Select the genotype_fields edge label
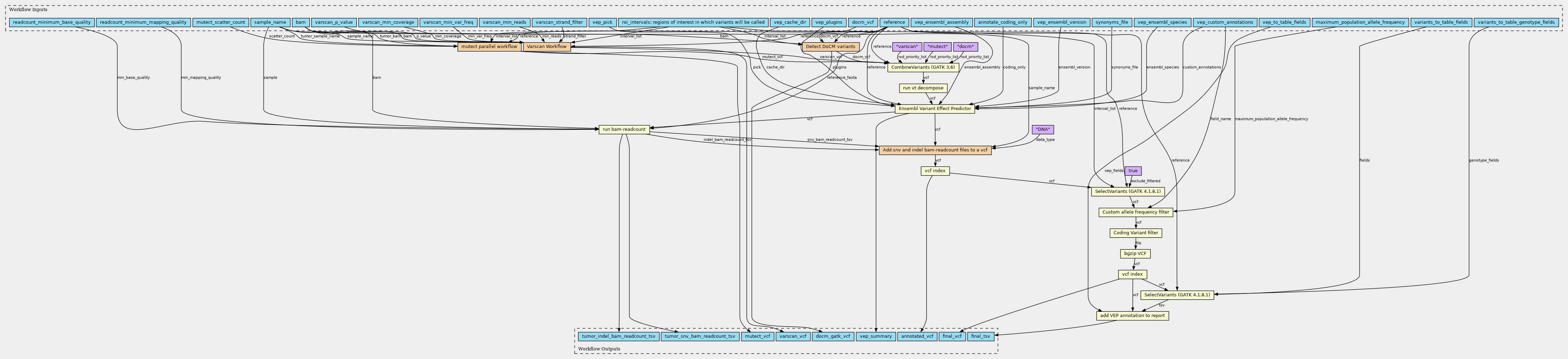The width and height of the screenshot is (1568, 359). (1484, 161)
